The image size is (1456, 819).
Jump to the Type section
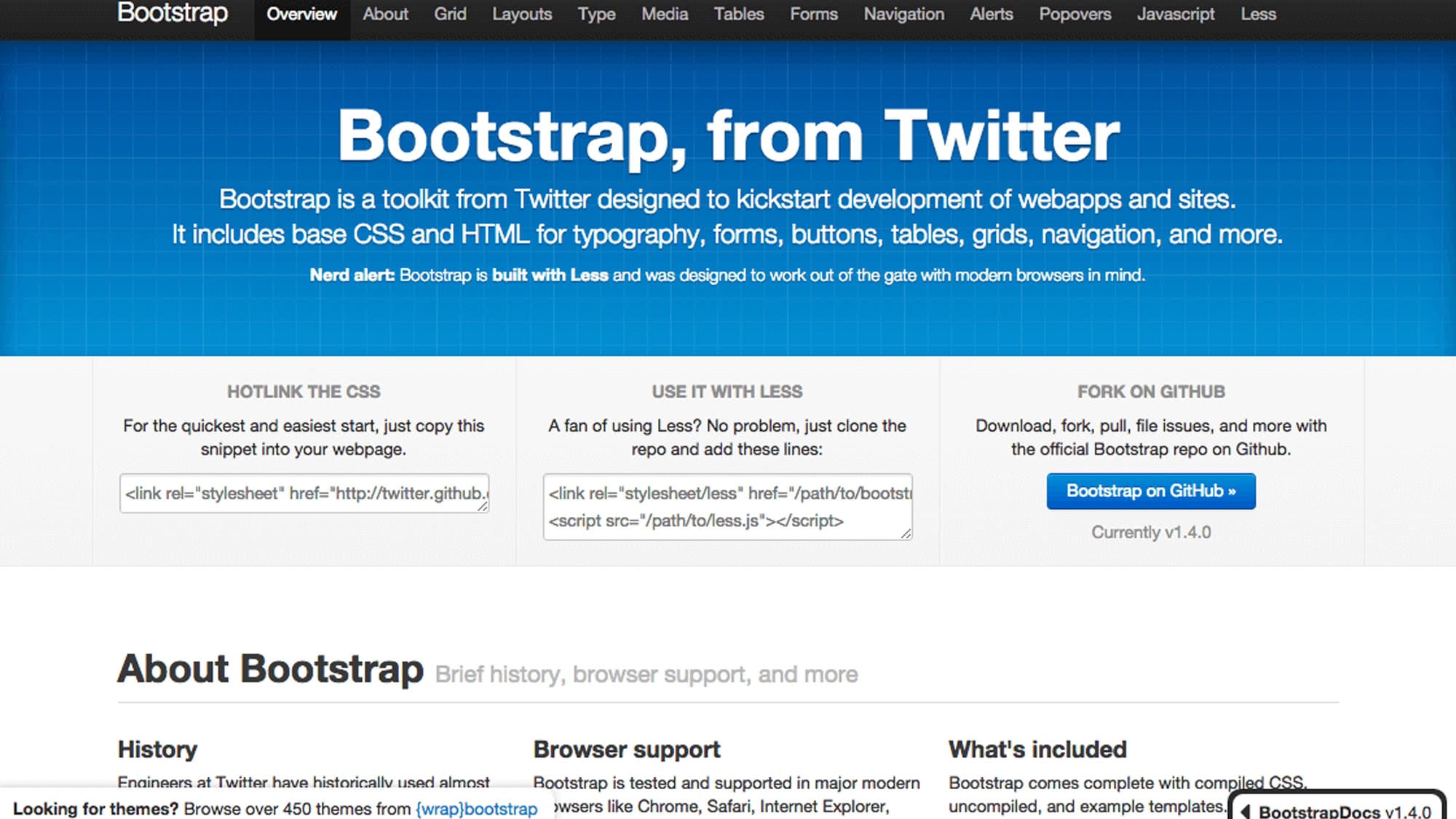click(x=596, y=15)
